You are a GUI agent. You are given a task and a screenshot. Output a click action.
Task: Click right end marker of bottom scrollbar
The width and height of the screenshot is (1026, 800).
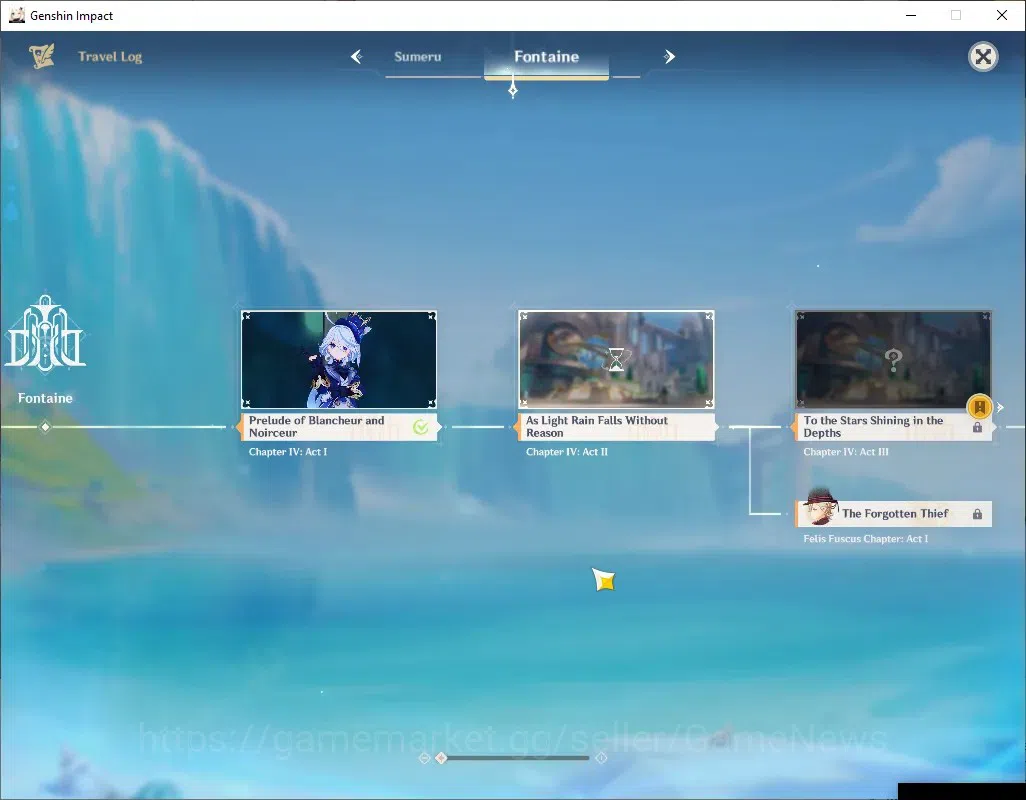pos(601,758)
